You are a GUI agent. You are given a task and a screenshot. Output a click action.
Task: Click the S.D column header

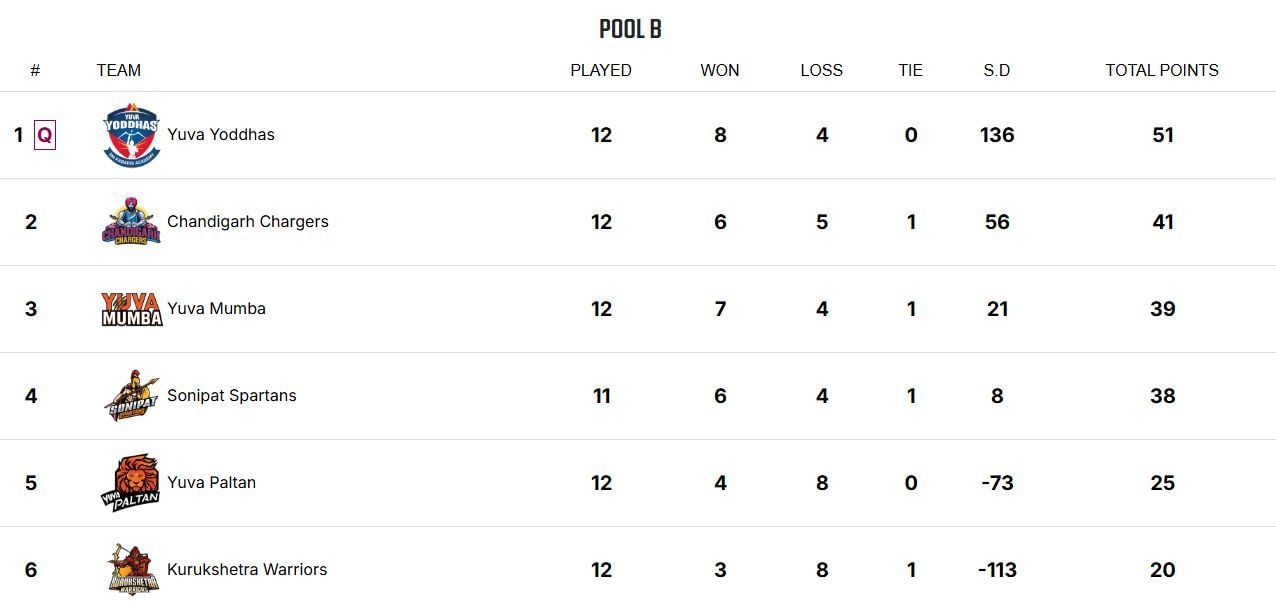coord(997,71)
